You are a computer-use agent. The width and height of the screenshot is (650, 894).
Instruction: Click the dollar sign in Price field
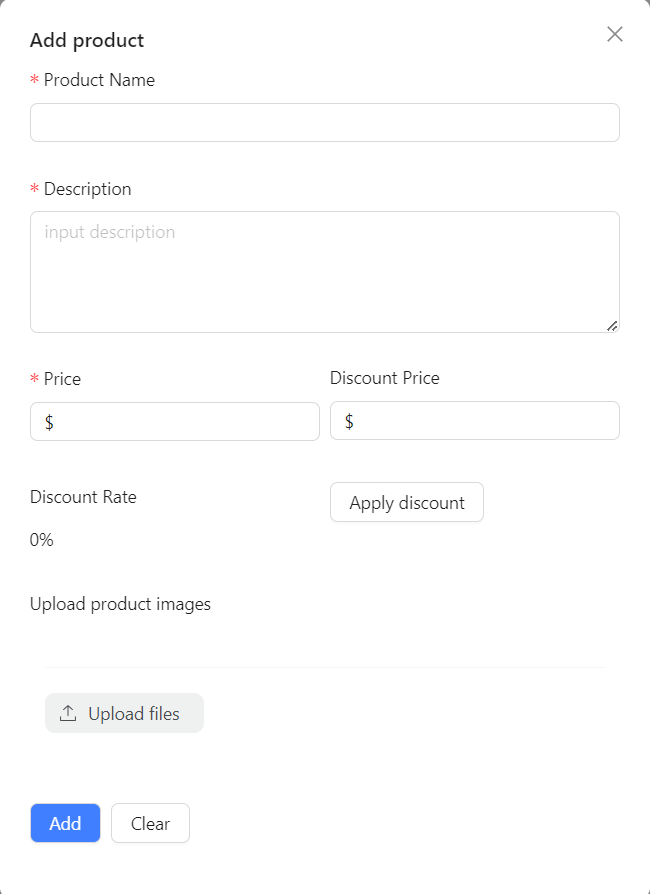49,422
